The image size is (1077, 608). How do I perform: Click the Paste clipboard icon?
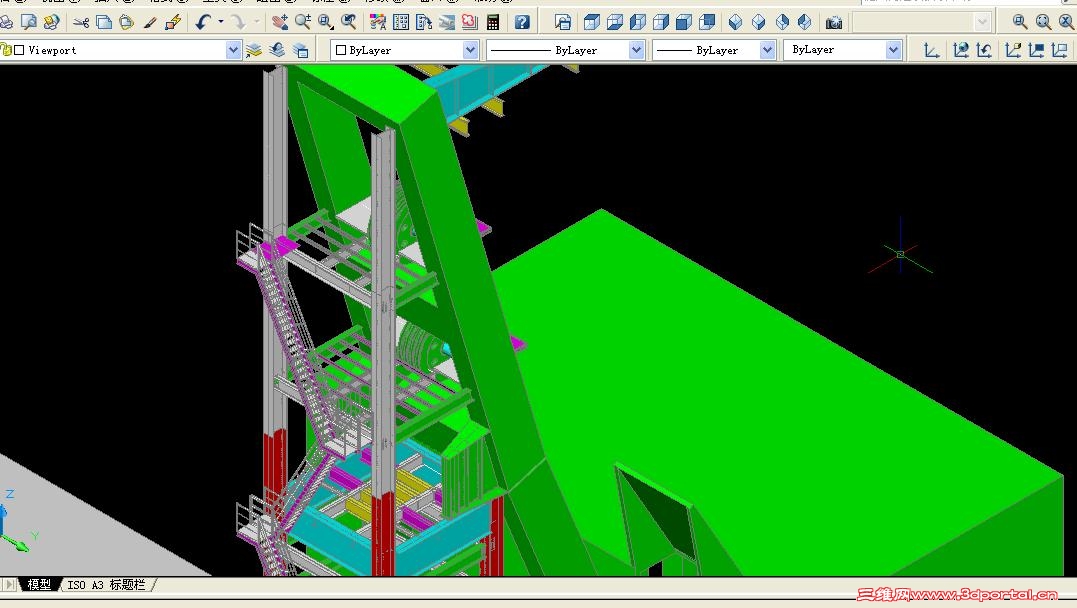tap(126, 23)
